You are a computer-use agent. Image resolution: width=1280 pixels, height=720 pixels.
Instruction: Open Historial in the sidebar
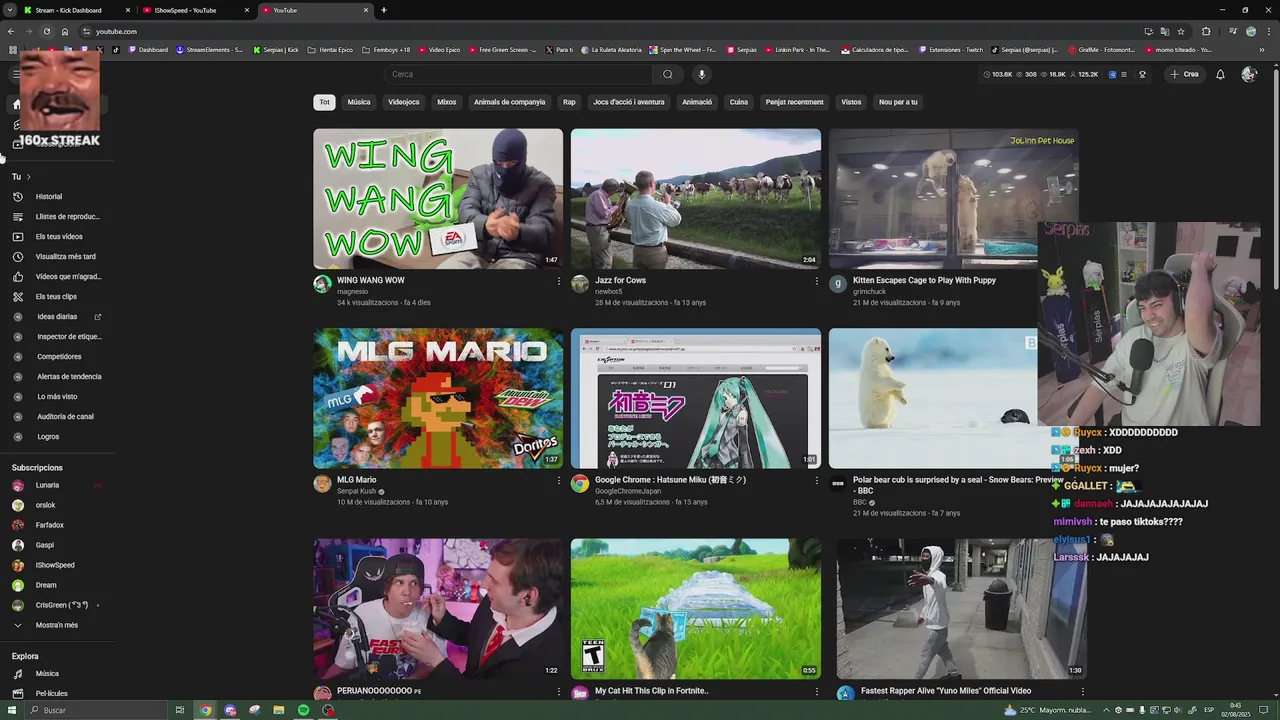(49, 197)
